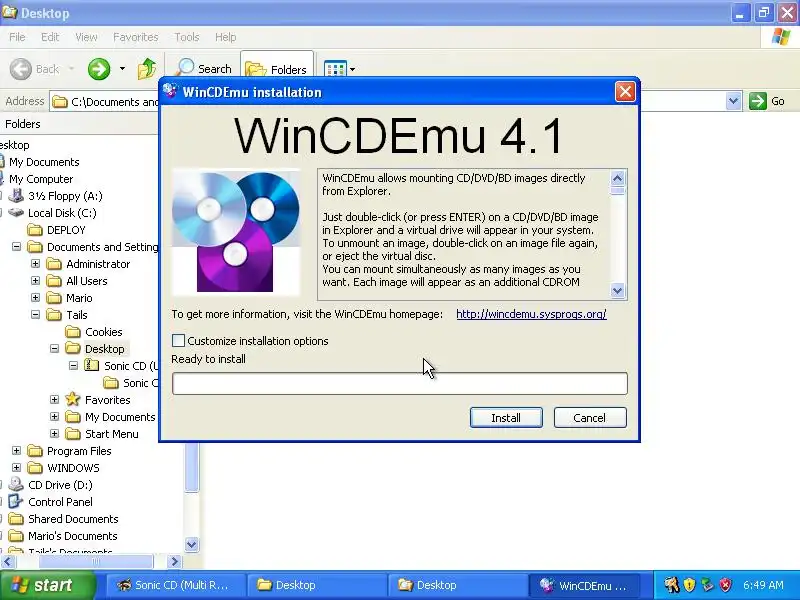The height and width of the screenshot is (600, 800).
Task: Expand Favorites in folder tree
Action: (x=54, y=399)
